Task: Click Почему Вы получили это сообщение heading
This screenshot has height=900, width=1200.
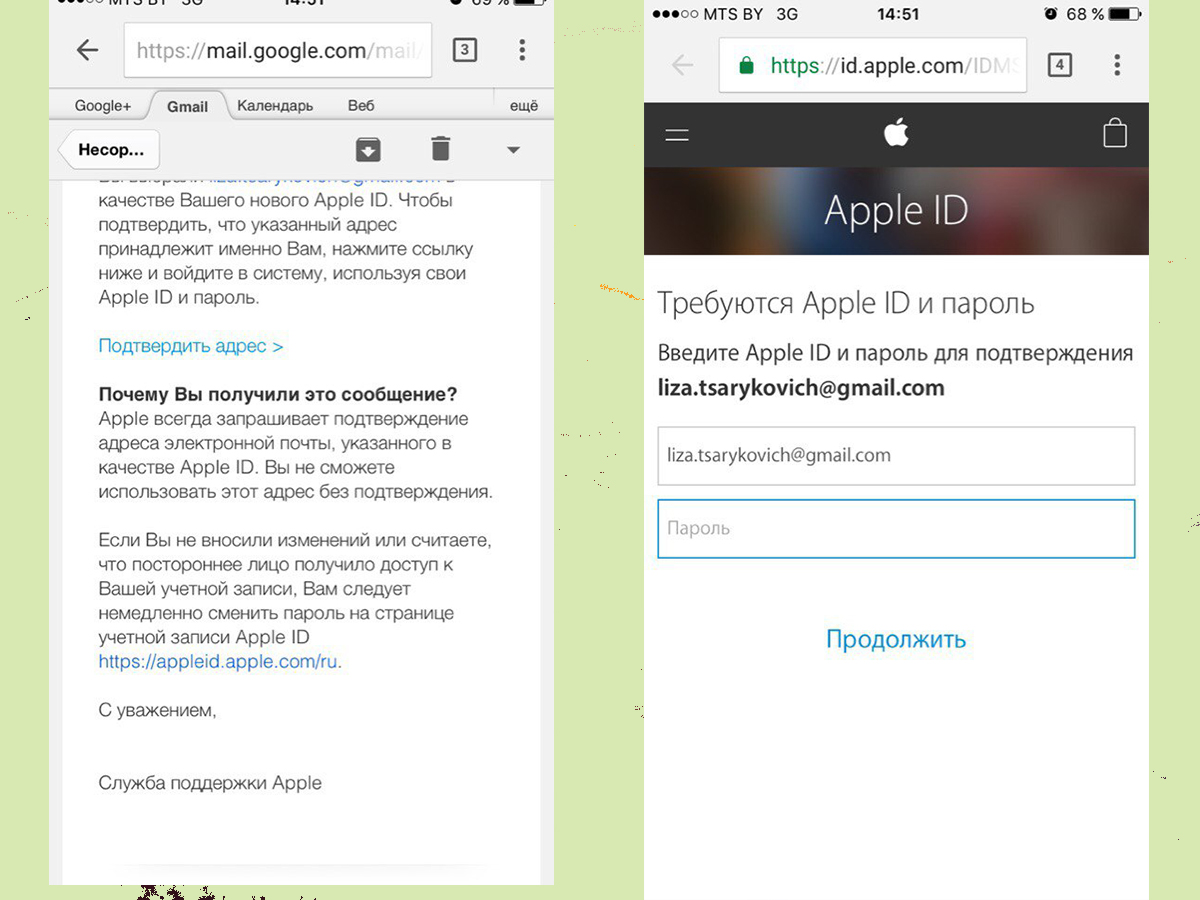Action: (x=278, y=394)
